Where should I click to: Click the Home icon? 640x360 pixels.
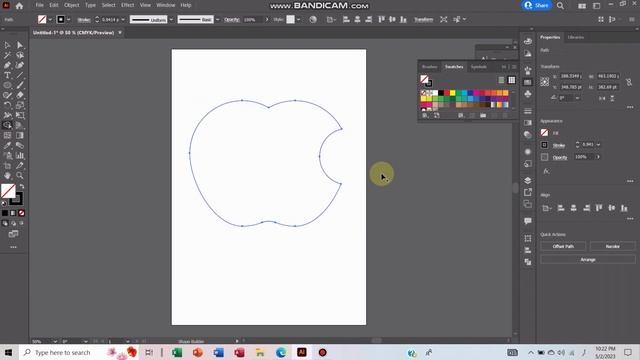pos(19,6)
